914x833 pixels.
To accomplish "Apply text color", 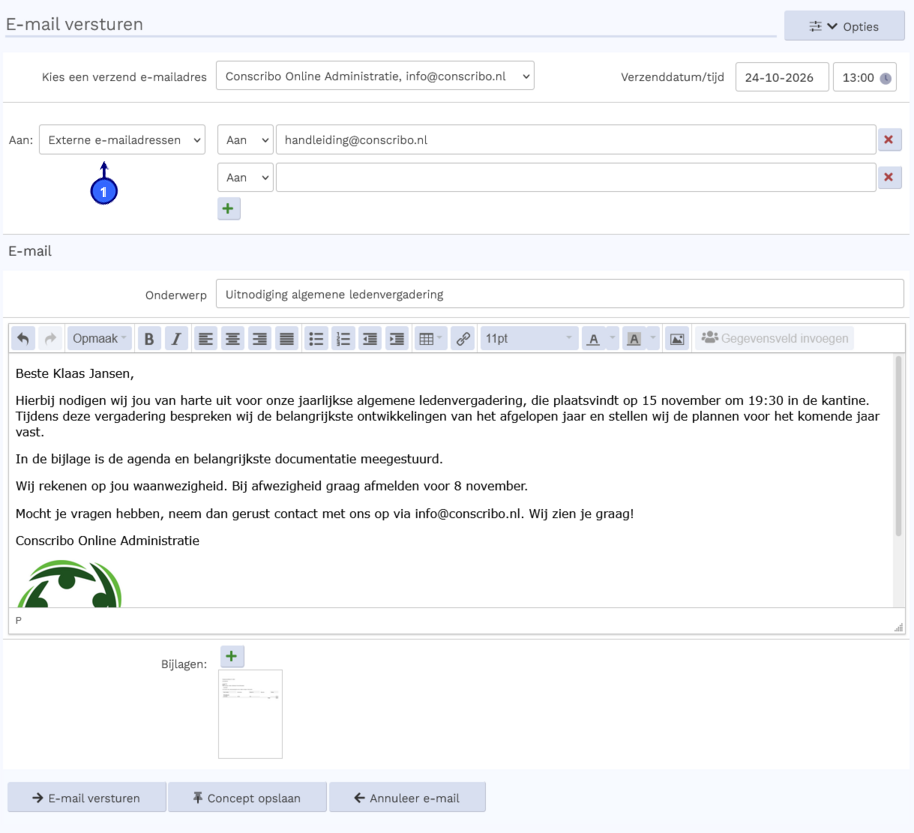I will [x=593, y=339].
